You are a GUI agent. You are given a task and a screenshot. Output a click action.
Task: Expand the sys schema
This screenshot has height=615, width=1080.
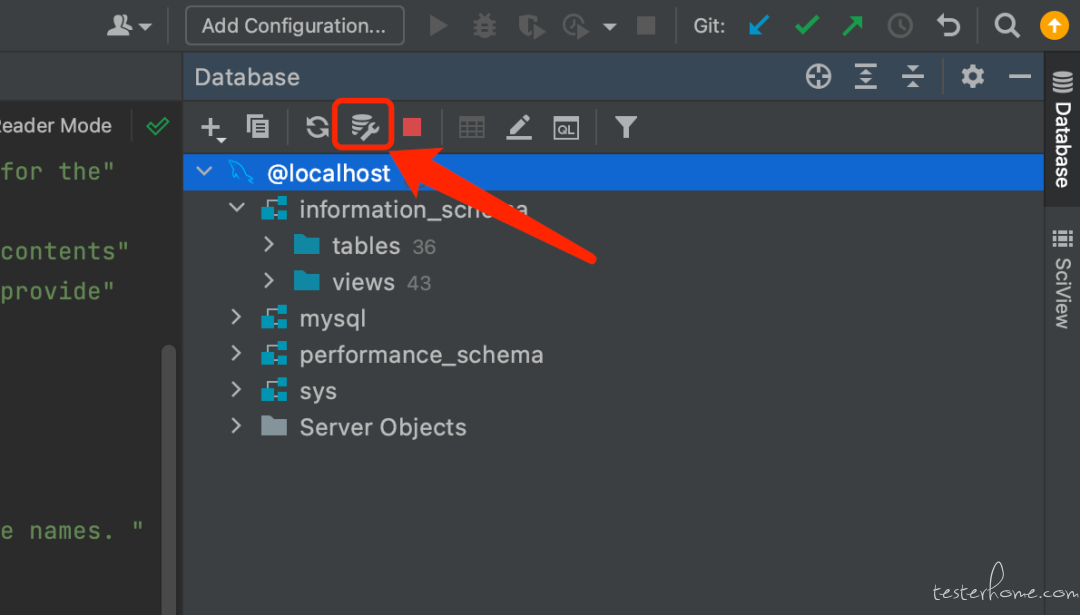pyautogui.click(x=236, y=390)
